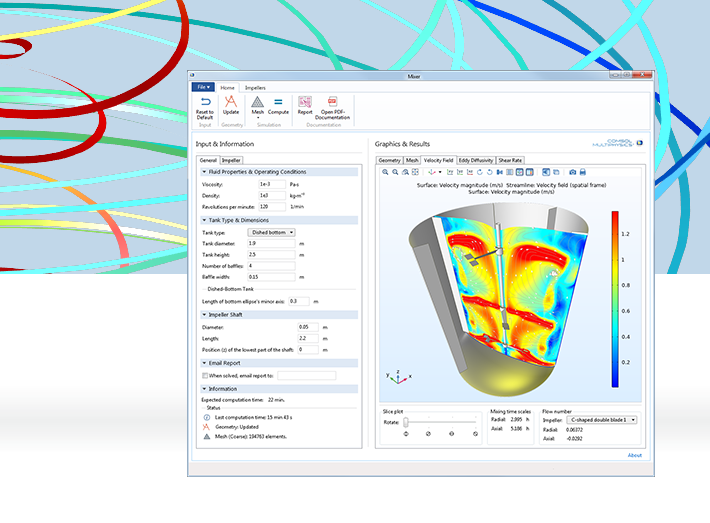This screenshot has width=710, height=523.
Task: Open the Eddy Diffusivity tab
Action: (475, 160)
